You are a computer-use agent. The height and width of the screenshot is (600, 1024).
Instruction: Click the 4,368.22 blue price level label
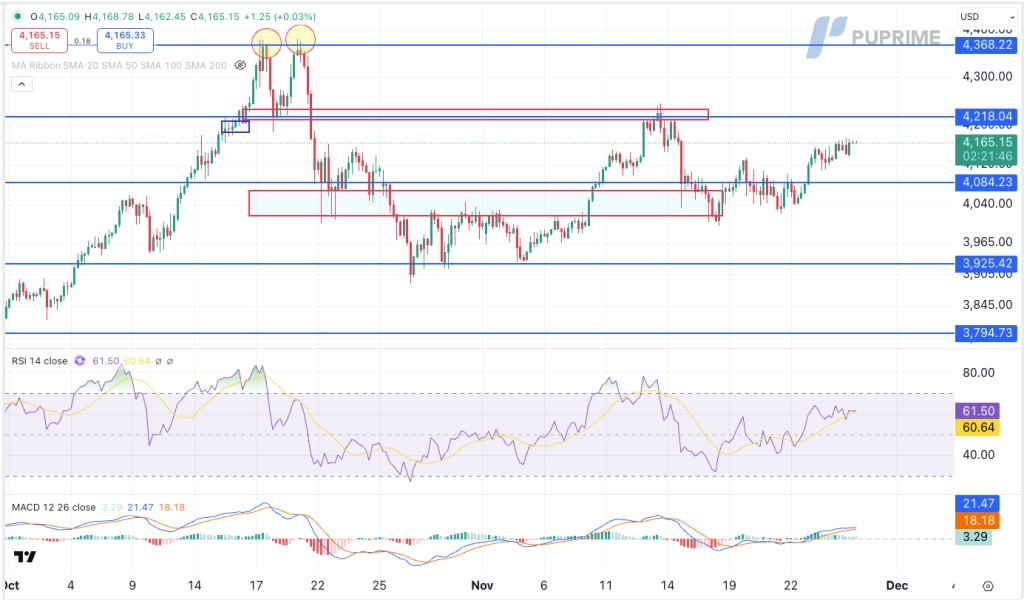click(986, 46)
